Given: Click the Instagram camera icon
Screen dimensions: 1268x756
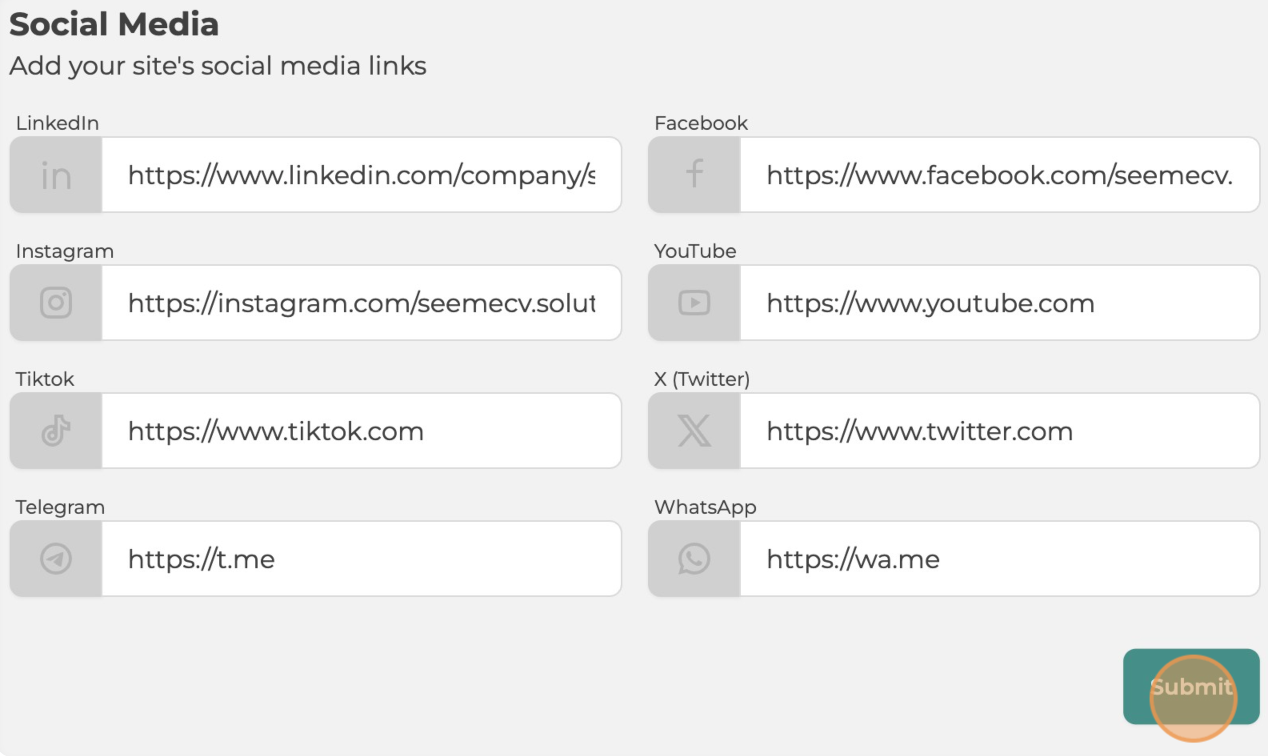Looking at the screenshot, I should (x=56, y=303).
